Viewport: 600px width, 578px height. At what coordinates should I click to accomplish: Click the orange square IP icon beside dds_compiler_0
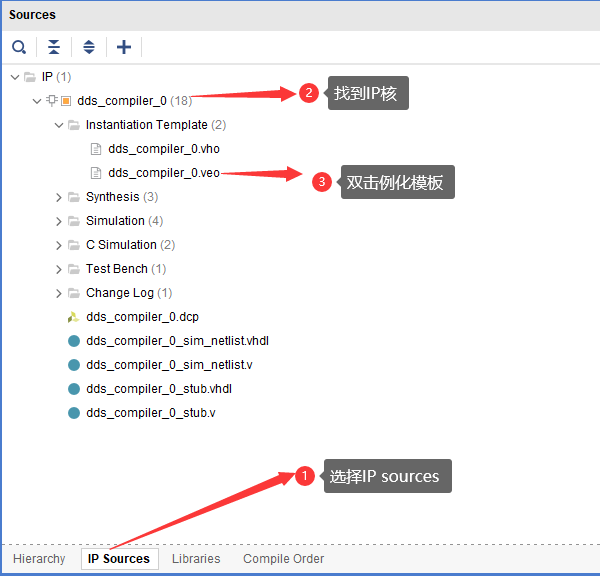[66, 101]
